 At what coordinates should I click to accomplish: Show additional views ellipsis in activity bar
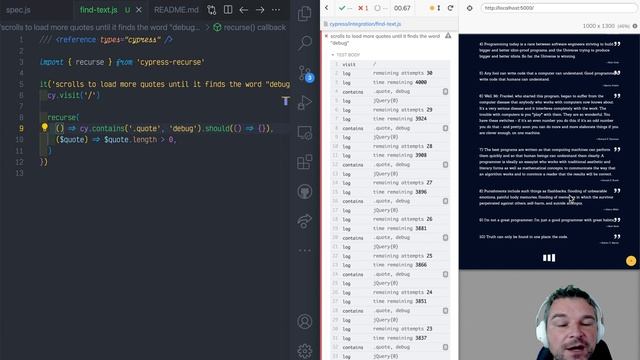point(304,250)
